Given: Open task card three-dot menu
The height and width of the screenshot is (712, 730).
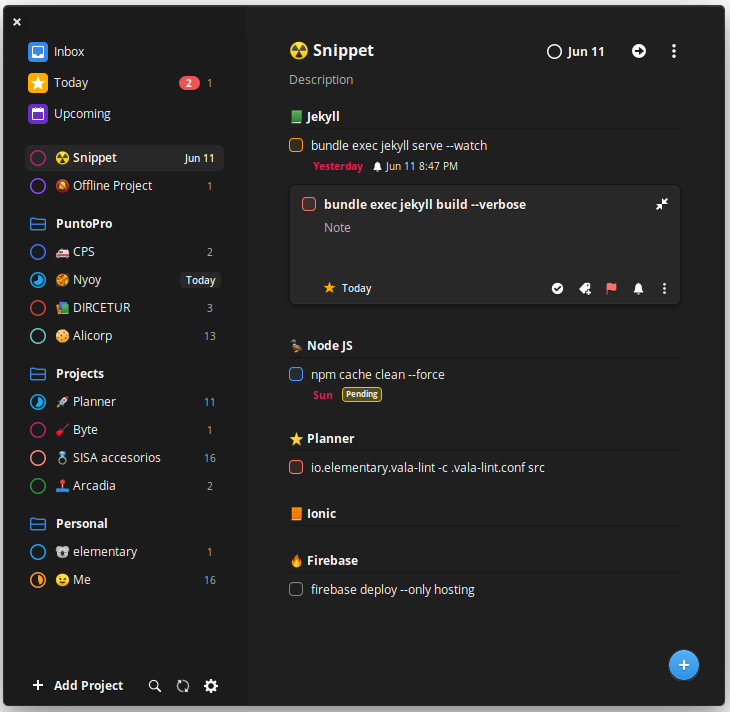Looking at the screenshot, I should (664, 289).
